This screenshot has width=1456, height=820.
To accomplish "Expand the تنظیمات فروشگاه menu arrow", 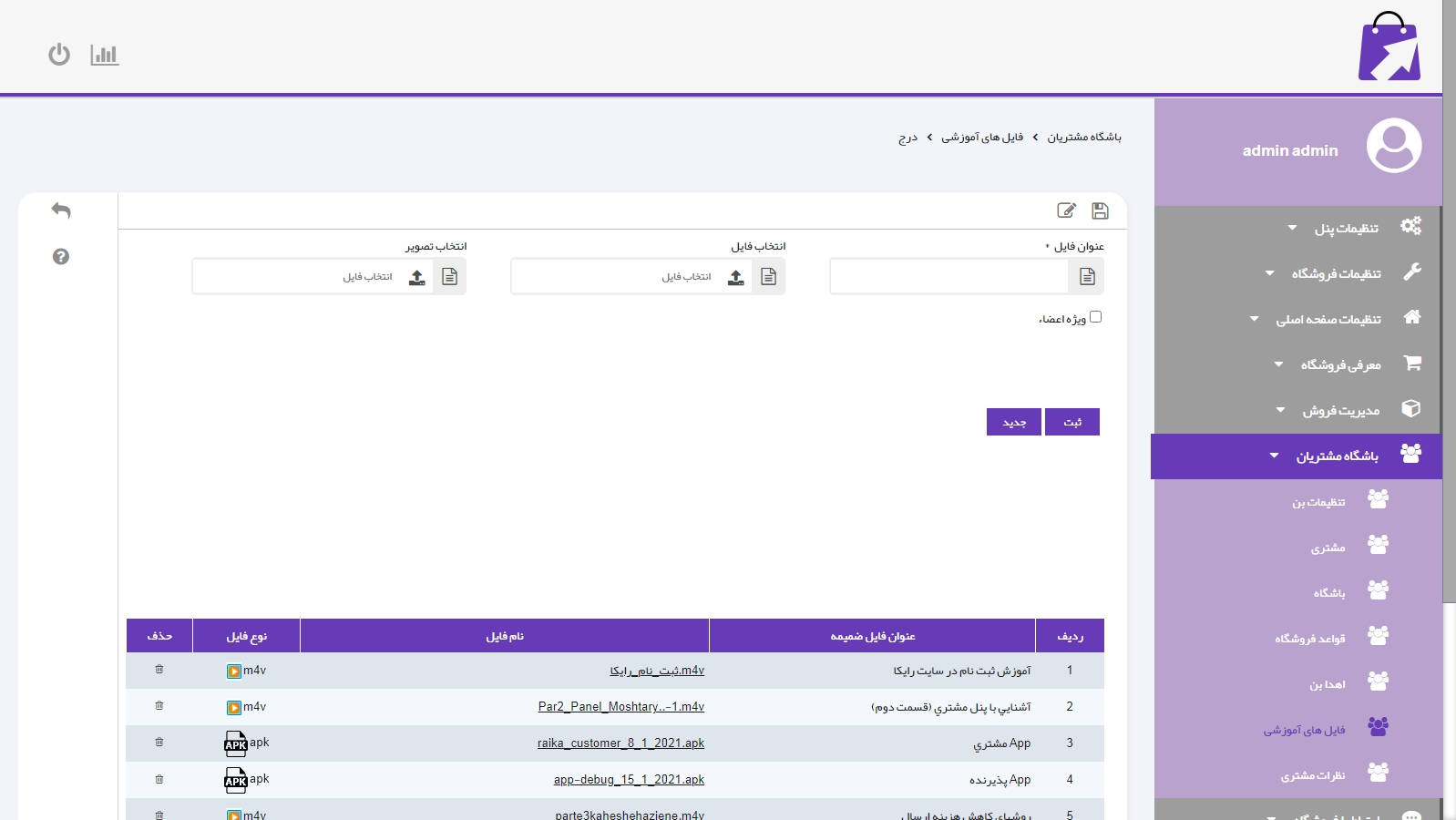I will [1270, 273].
